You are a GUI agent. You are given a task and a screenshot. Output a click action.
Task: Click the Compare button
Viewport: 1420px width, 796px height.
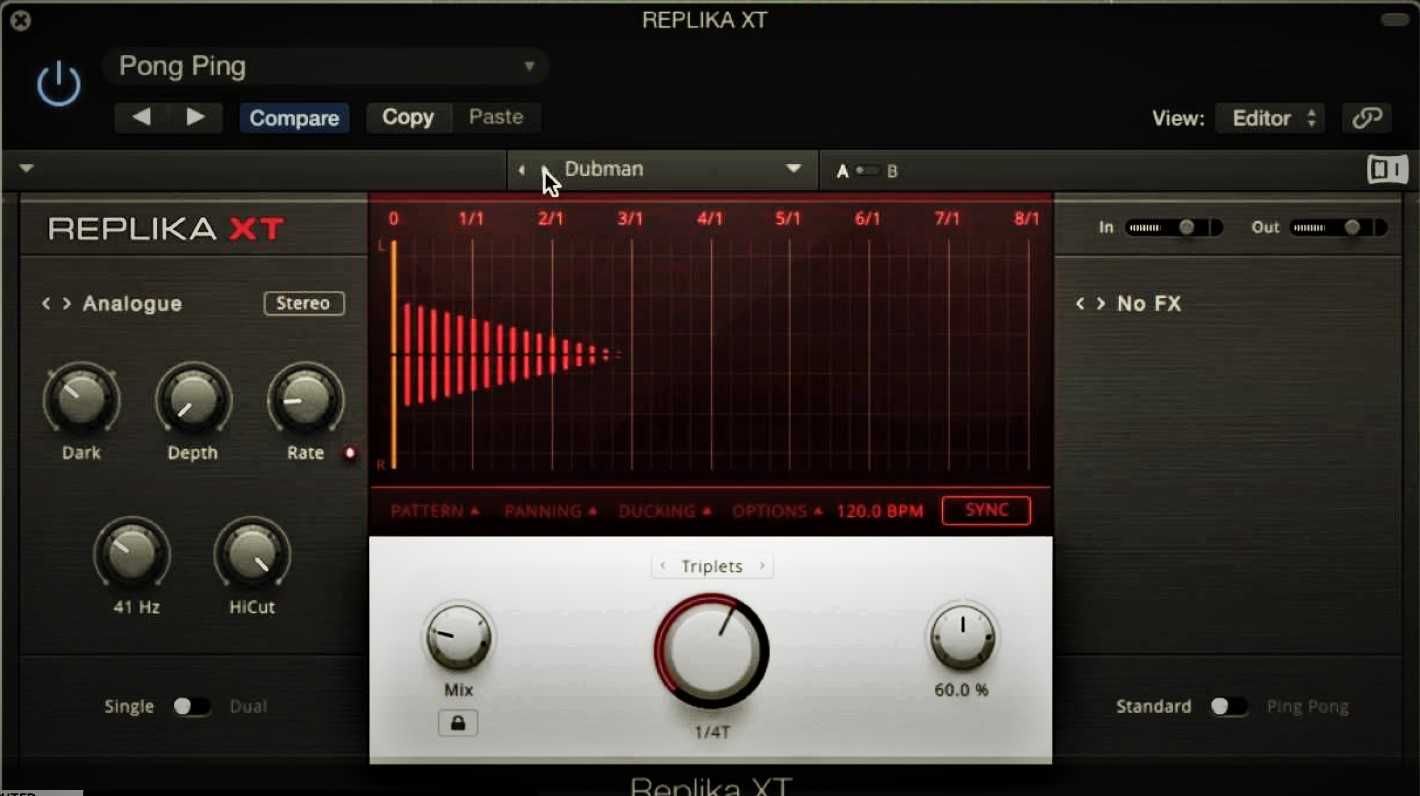(x=294, y=118)
